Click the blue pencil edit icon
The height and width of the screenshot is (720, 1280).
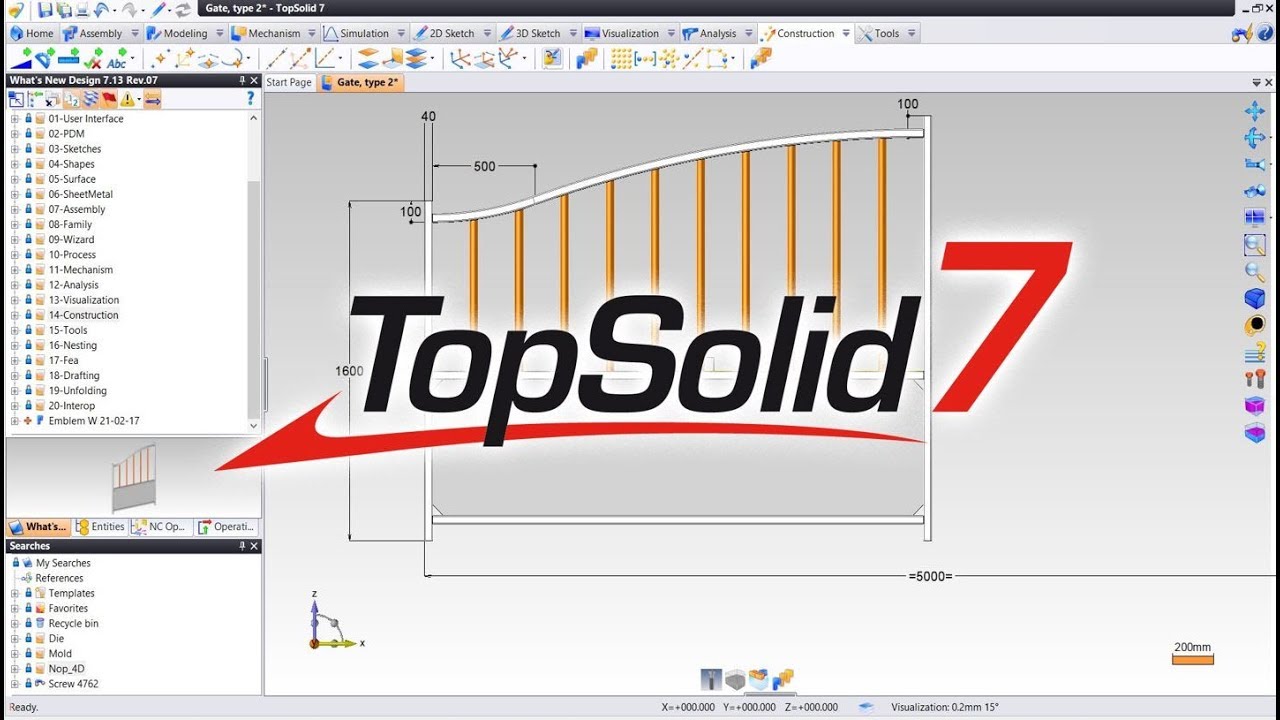pyautogui.click(x=158, y=10)
